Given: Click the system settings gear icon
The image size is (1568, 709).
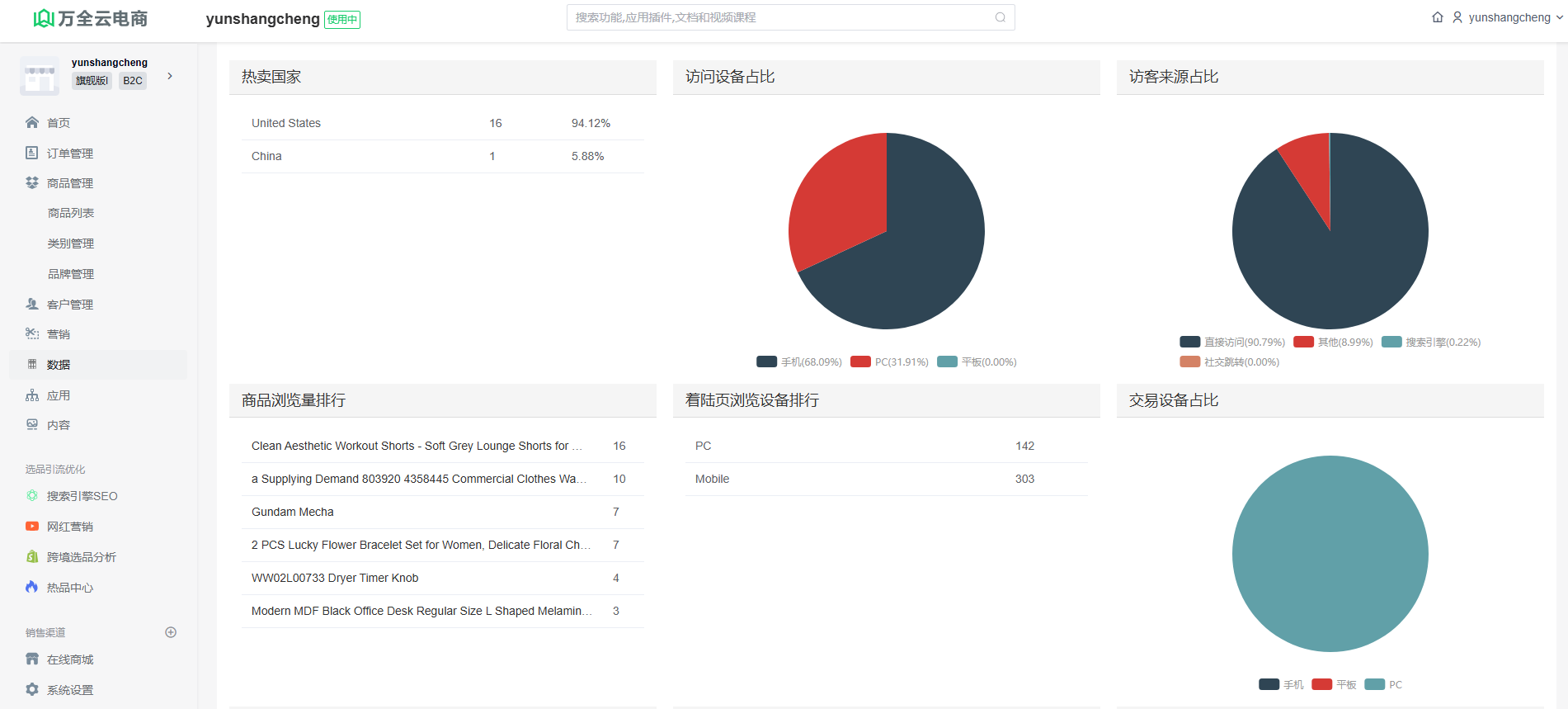Looking at the screenshot, I should [32, 689].
